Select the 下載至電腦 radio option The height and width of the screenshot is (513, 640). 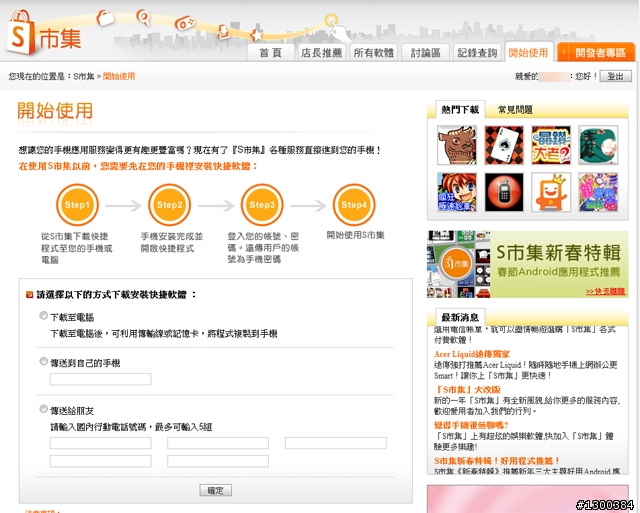pyautogui.click(x=43, y=315)
